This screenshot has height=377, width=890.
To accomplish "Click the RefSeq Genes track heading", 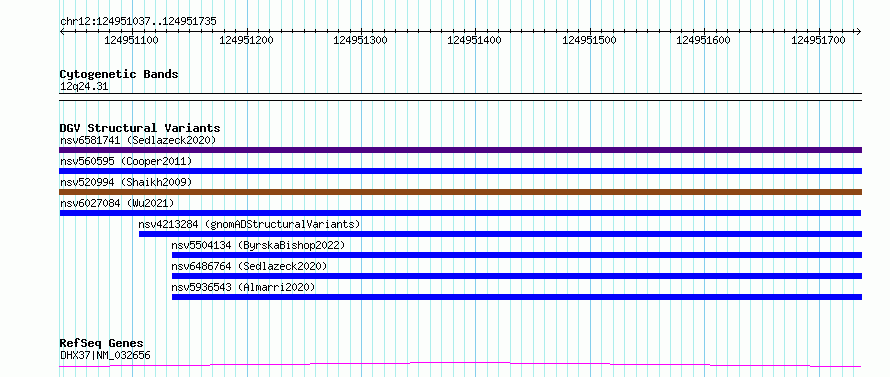I will tap(101, 344).
